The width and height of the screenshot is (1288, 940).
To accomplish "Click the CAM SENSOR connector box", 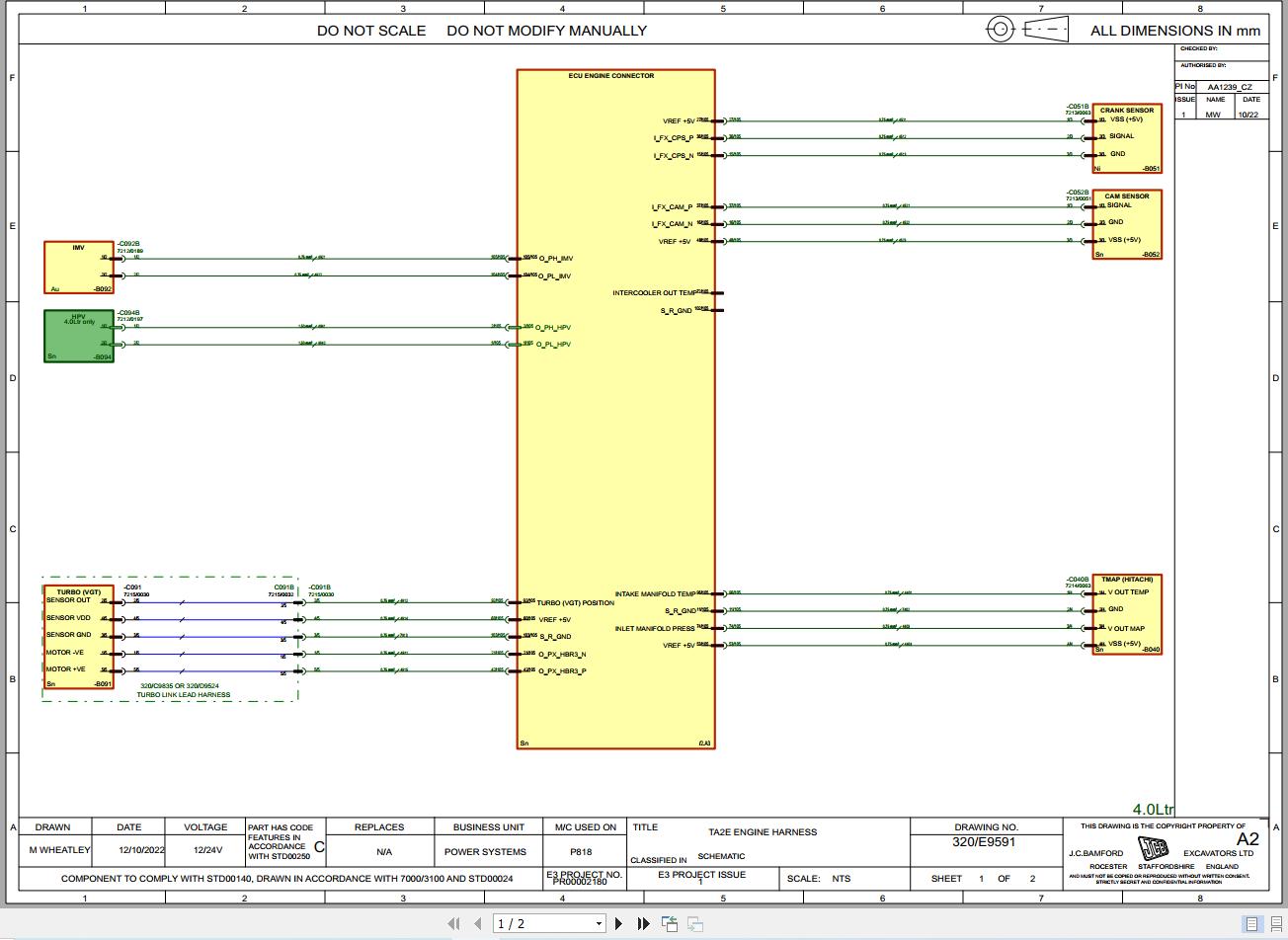I will (x=1126, y=224).
